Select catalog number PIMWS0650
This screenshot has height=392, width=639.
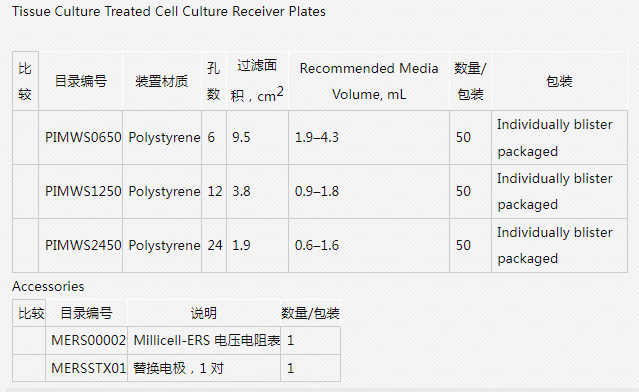83,137
